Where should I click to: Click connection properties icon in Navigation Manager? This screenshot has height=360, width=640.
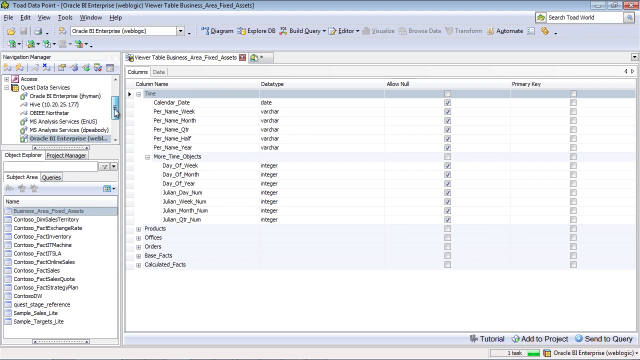tap(62, 68)
